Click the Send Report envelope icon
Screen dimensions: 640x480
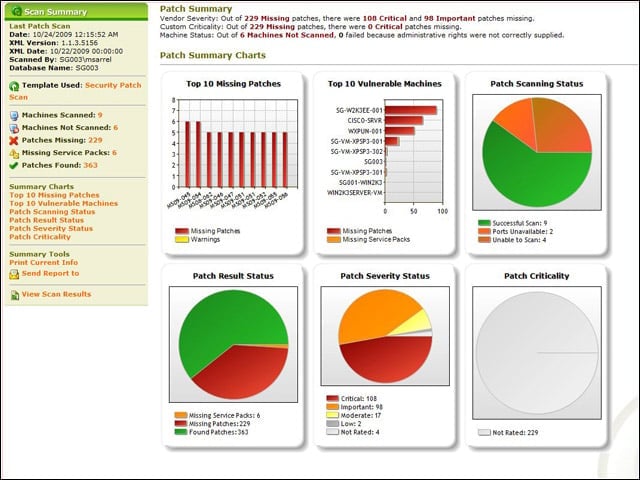point(14,274)
